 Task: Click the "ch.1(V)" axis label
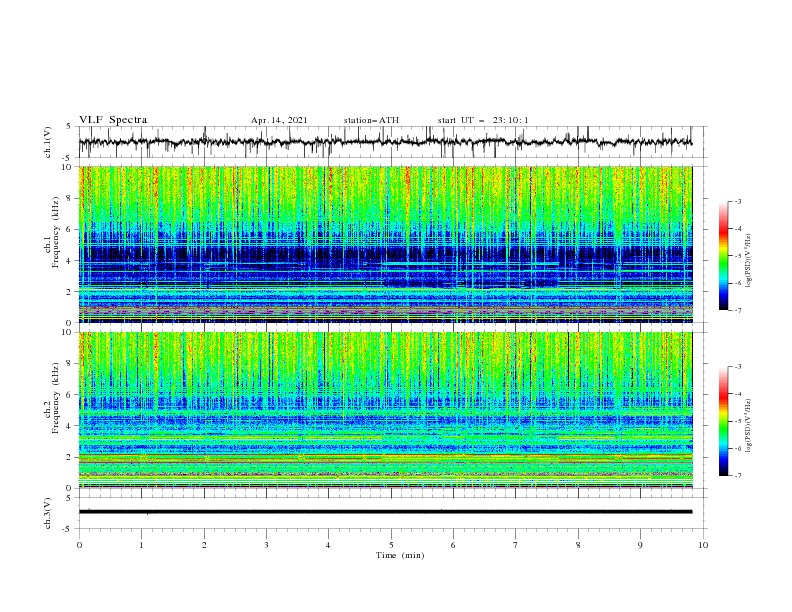click(x=48, y=142)
